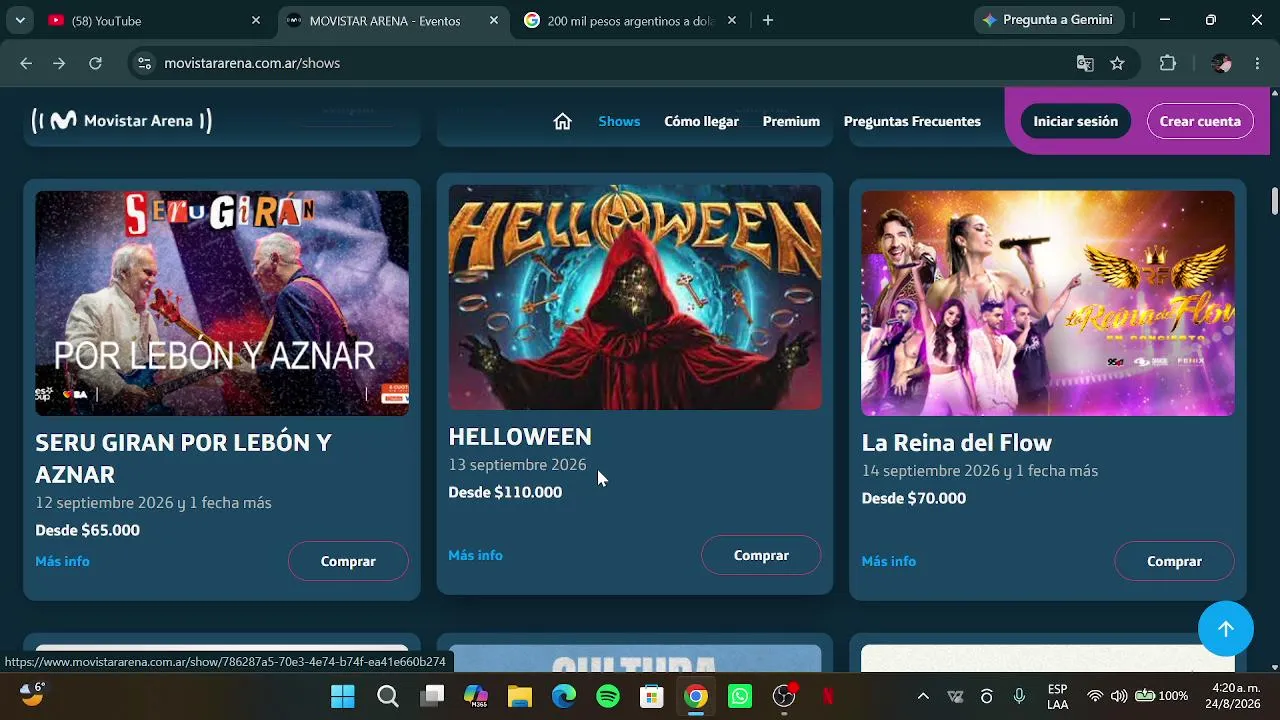This screenshot has width=1280, height=720.
Task: Select the MOVISTAR ARENA - Eventos tab
Action: click(391, 20)
